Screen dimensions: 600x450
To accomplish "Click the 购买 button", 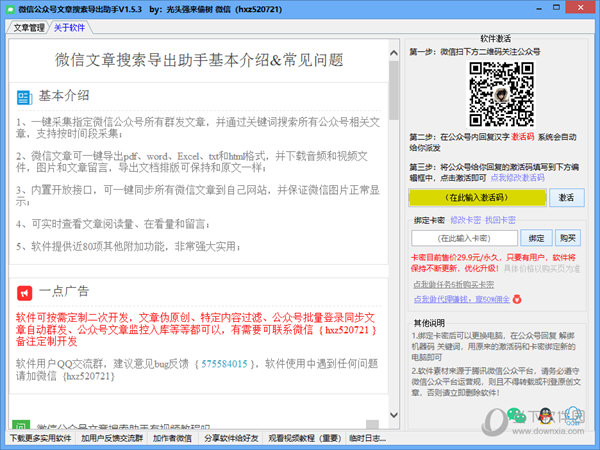I will [x=567, y=238].
